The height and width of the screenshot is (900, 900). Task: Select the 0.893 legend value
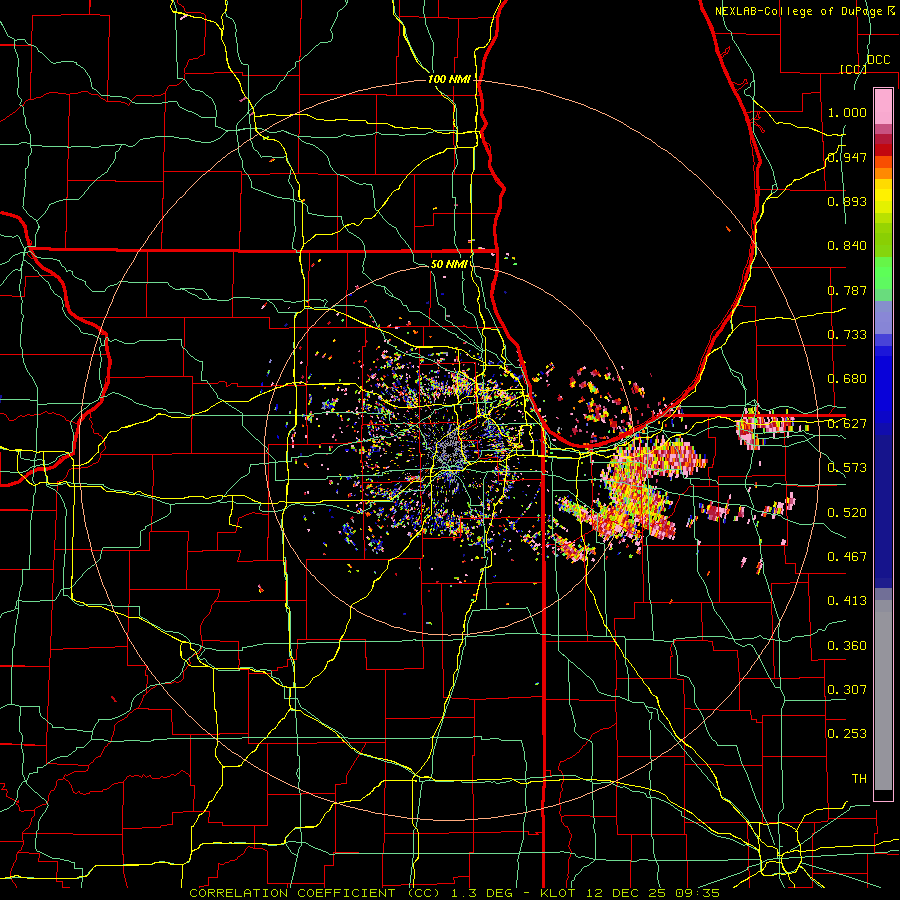click(847, 201)
